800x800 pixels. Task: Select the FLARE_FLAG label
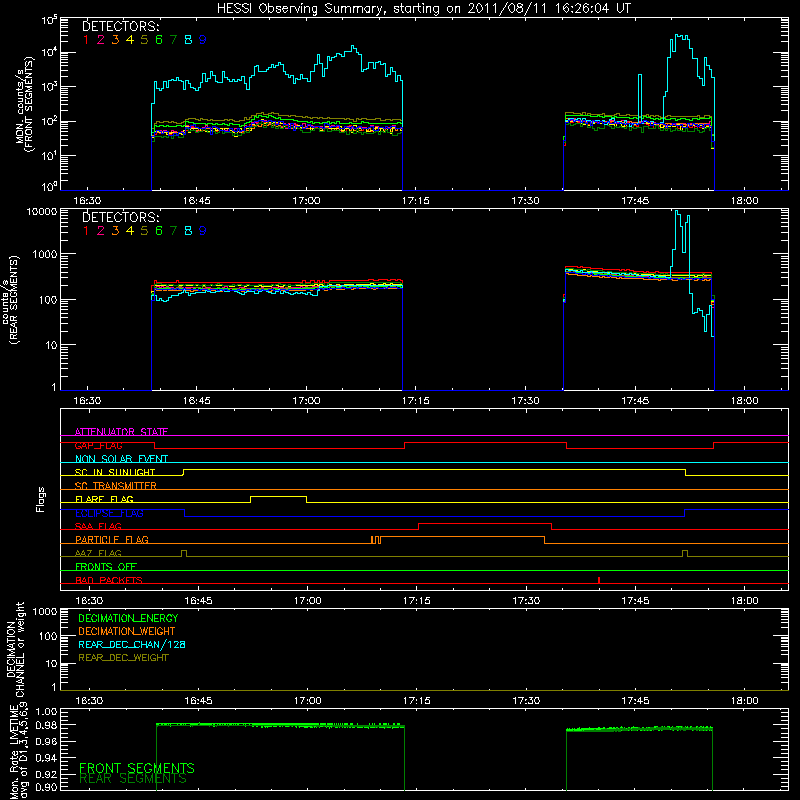tap(104, 499)
